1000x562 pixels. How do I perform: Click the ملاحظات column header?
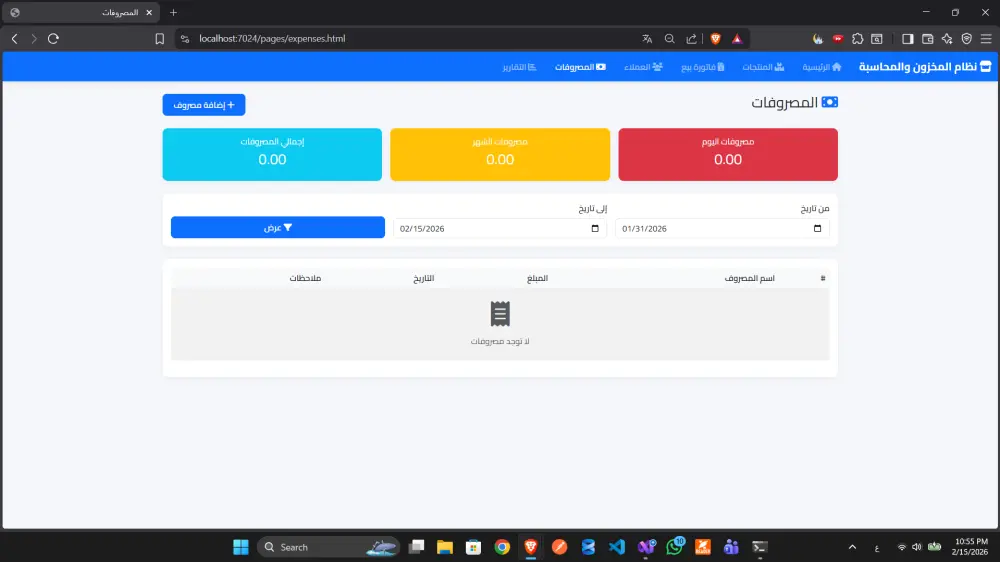click(305, 278)
